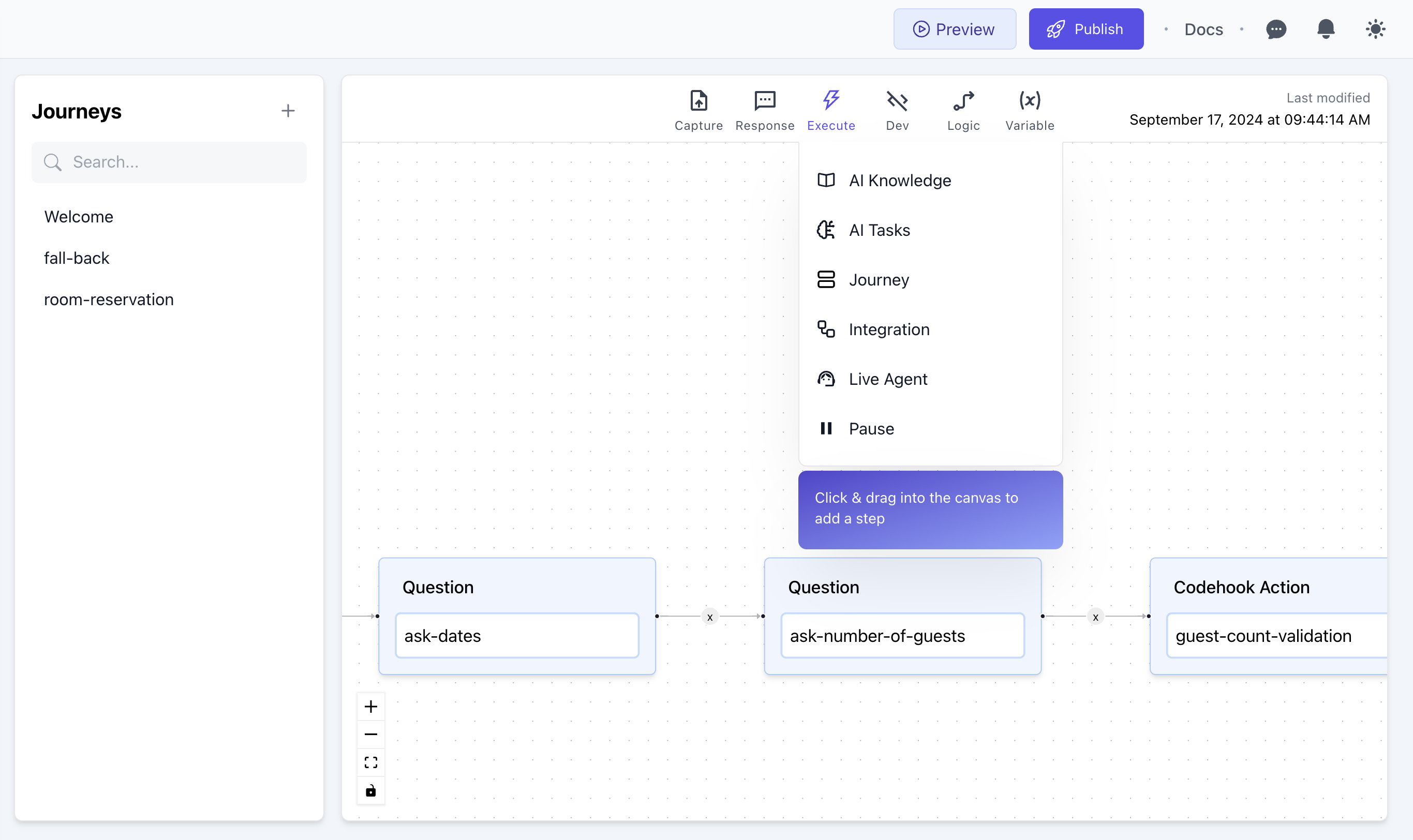The height and width of the screenshot is (840, 1413).
Task: Click the journeys search field
Action: pyautogui.click(x=169, y=162)
